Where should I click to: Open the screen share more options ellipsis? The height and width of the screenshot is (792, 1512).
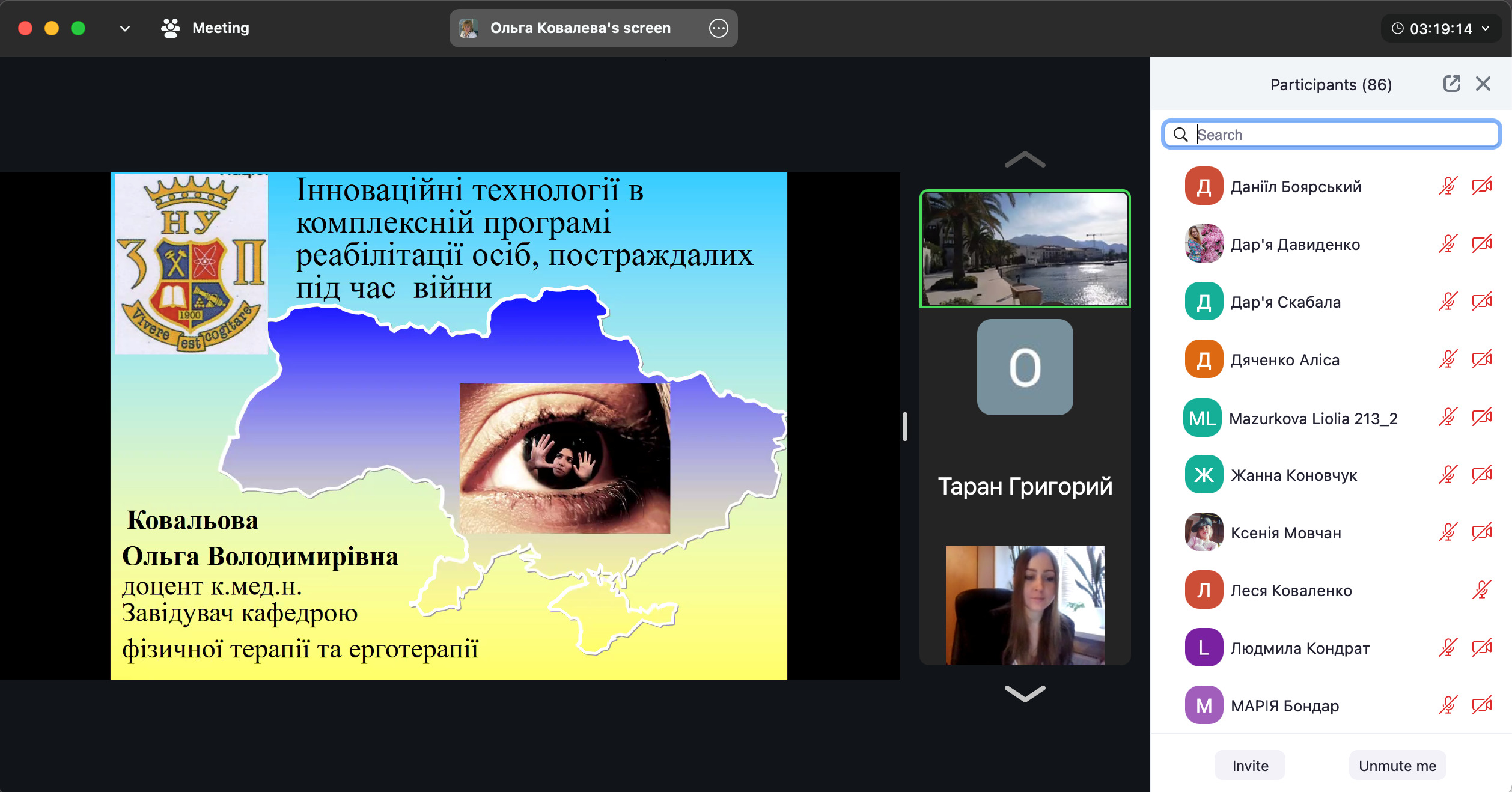[718, 28]
